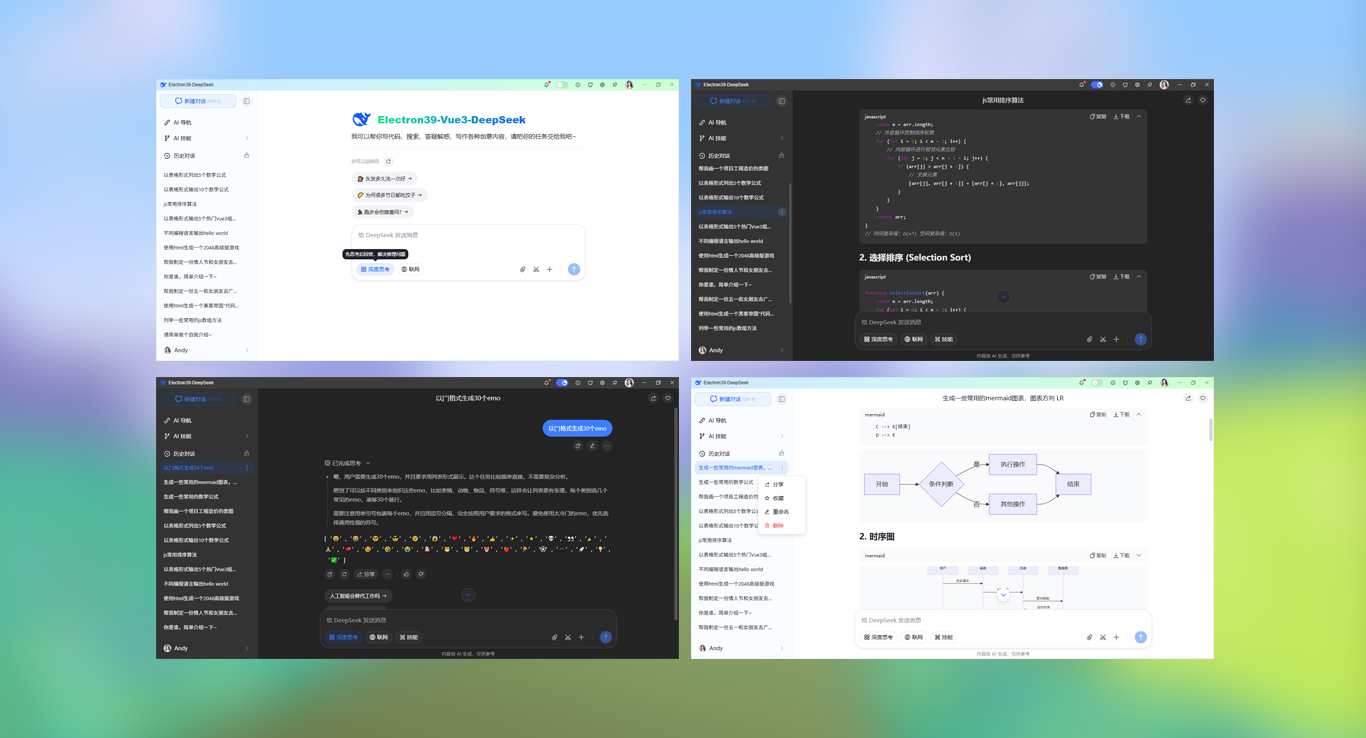Image resolution: width=1366 pixels, height=738 pixels.
Task: Expand AI 技能 chevron in top-left window
Action: click(247, 138)
